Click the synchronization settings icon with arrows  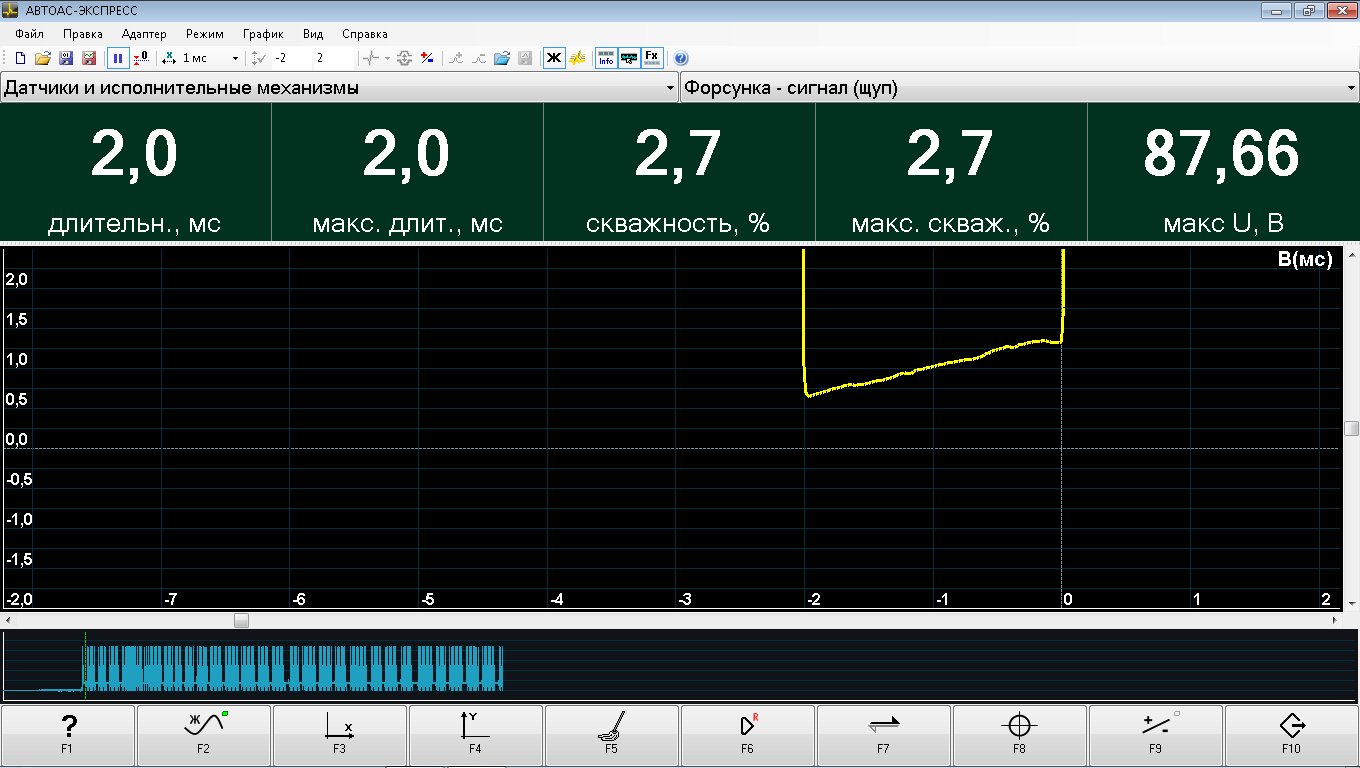405,58
